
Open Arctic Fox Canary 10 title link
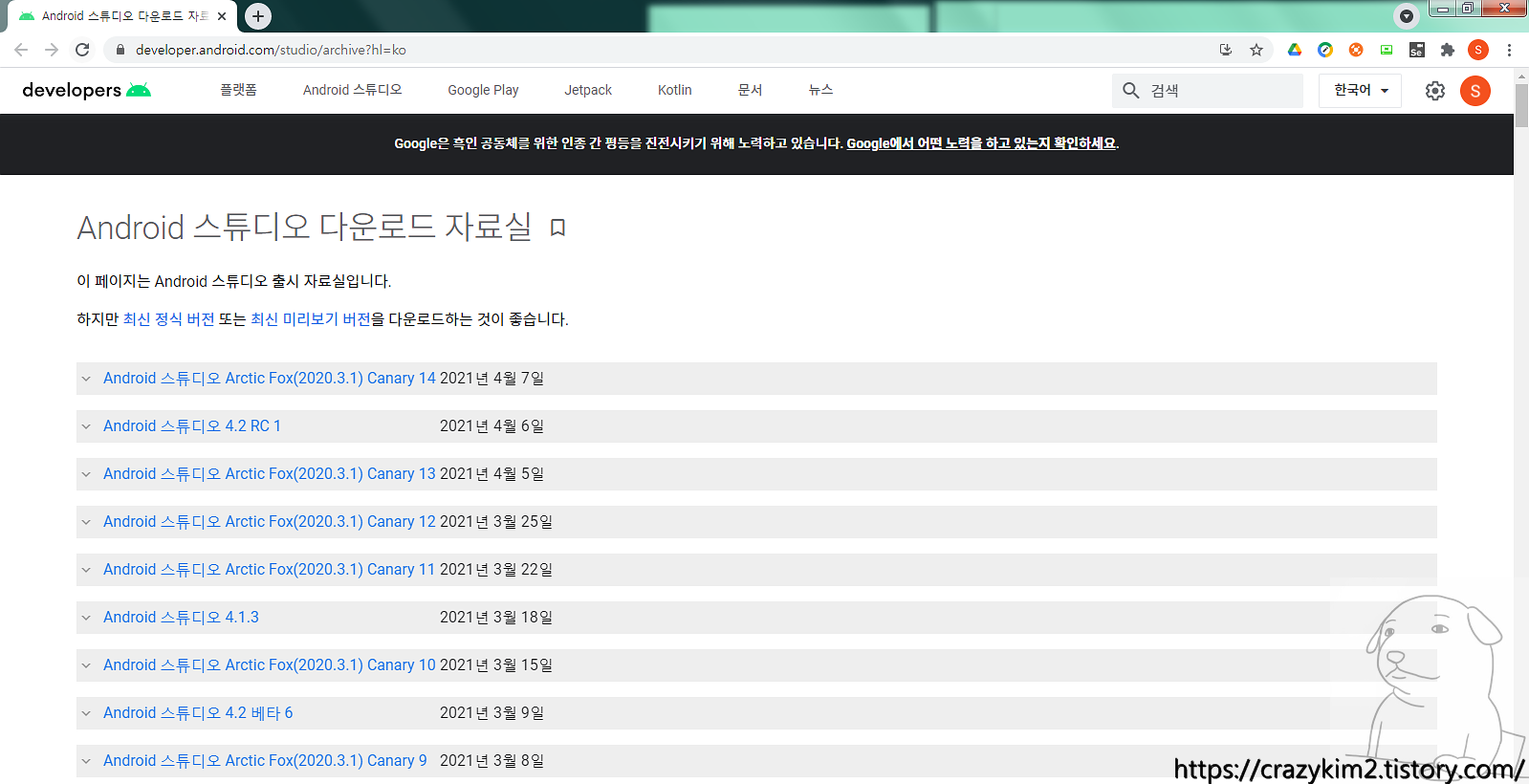pyautogui.click(x=270, y=665)
